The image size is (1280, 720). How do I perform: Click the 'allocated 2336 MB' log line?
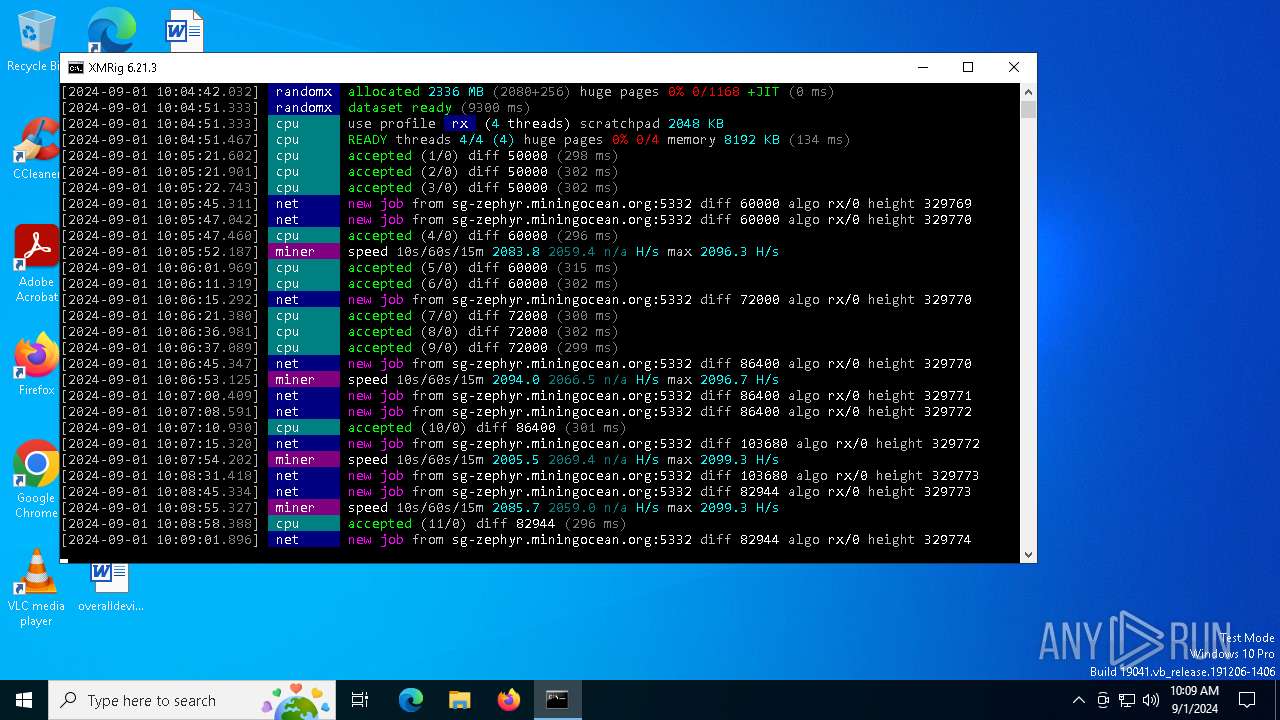point(448,92)
